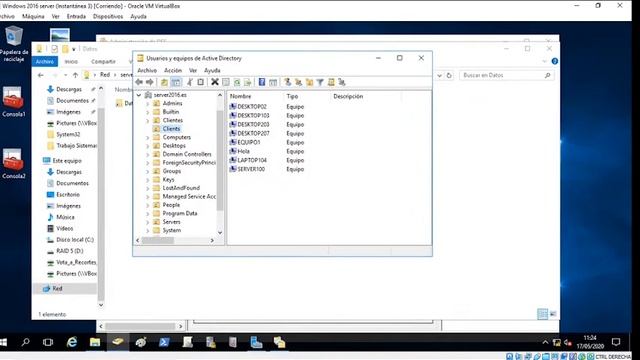Click the Cut scissors icon
This screenshot has width=640, height=360.
pos(190,82)
